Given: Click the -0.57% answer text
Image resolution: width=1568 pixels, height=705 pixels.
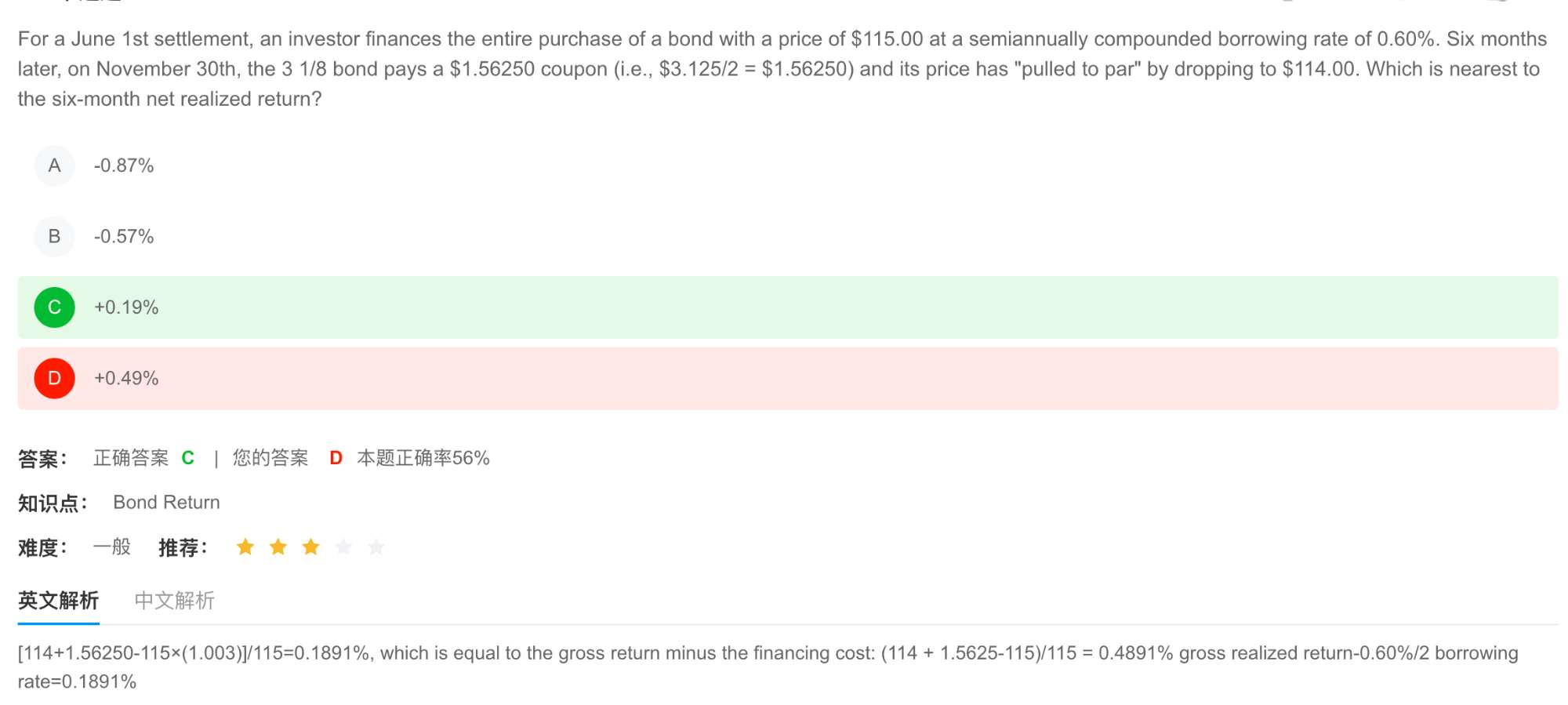Looking at the screenshot, I should [x=124, y=236].
